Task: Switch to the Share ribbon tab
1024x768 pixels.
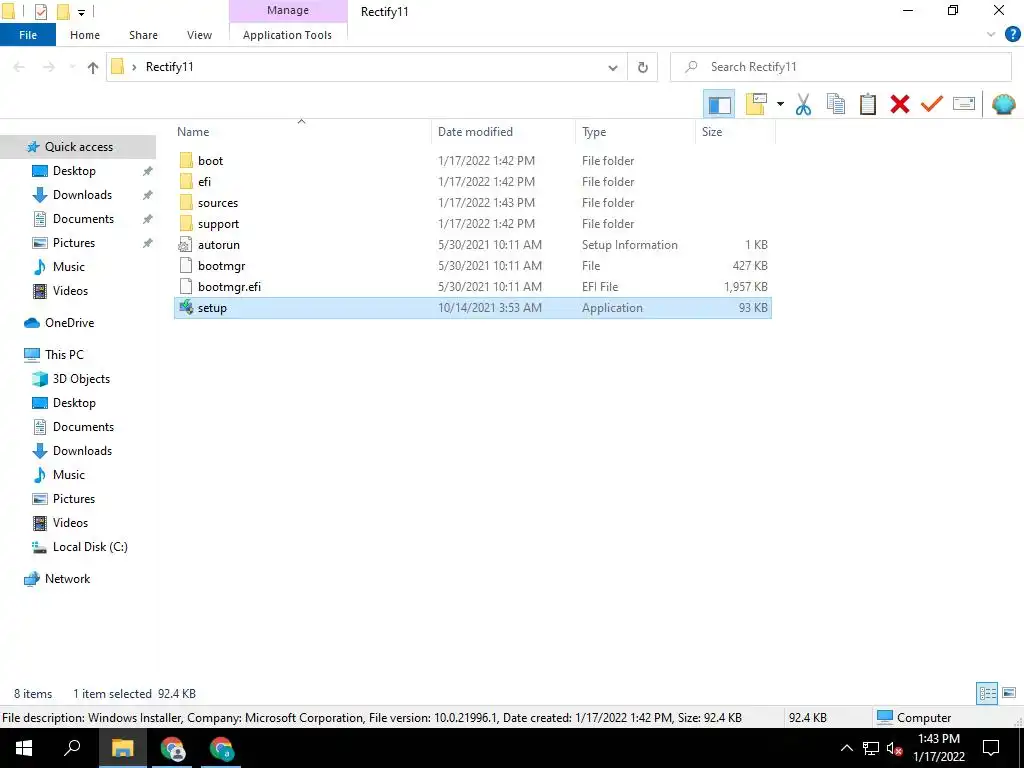Action: pos(143,35)
